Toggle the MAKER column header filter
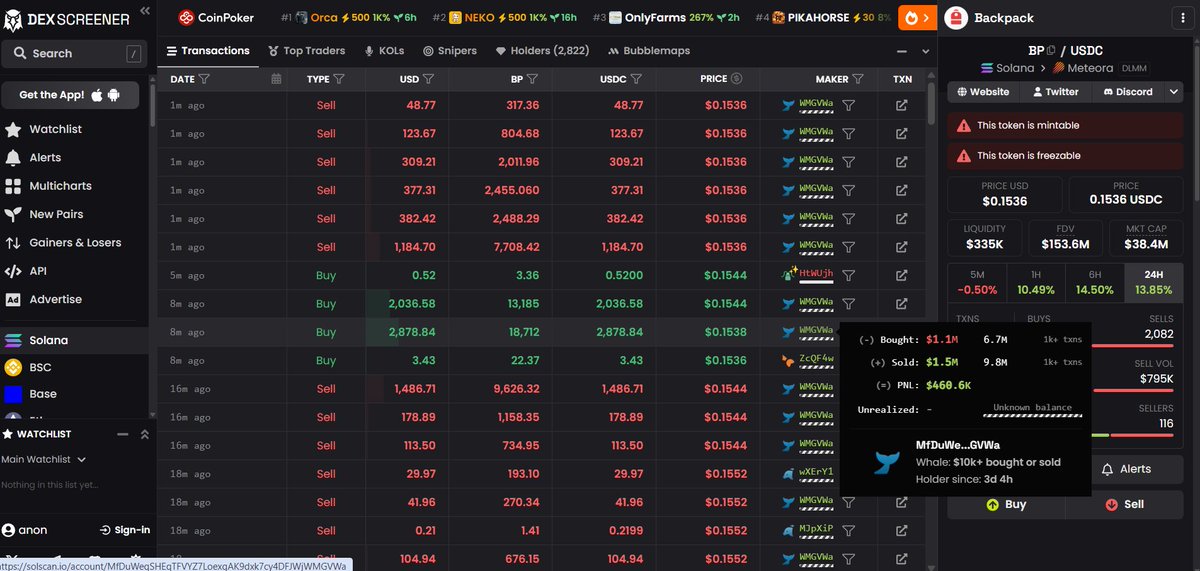Screen dimensions: 1200x571 (858, 78)
